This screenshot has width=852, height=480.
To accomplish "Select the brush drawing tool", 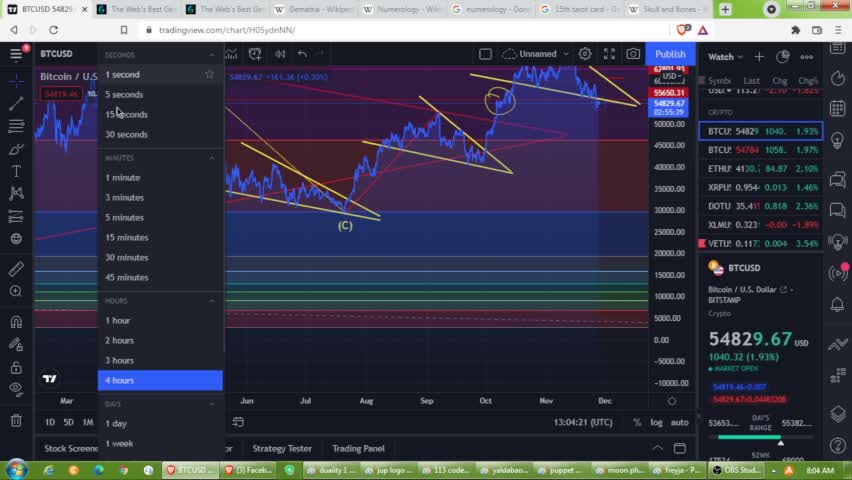I will pyautogui.click(x=16, y=149).
